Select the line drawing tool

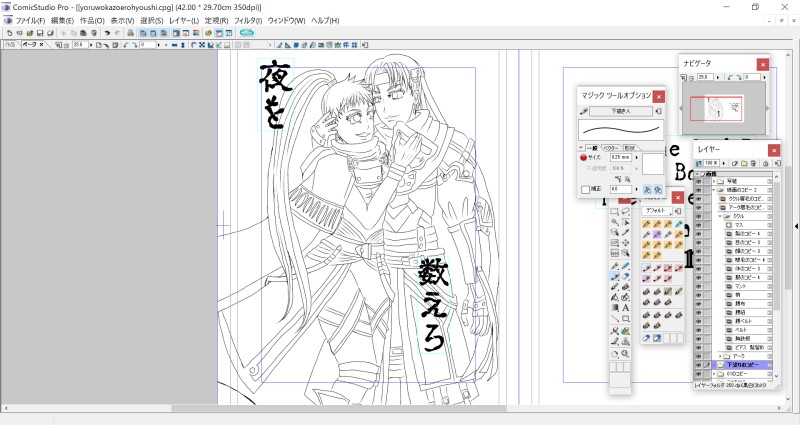[615, 319]
